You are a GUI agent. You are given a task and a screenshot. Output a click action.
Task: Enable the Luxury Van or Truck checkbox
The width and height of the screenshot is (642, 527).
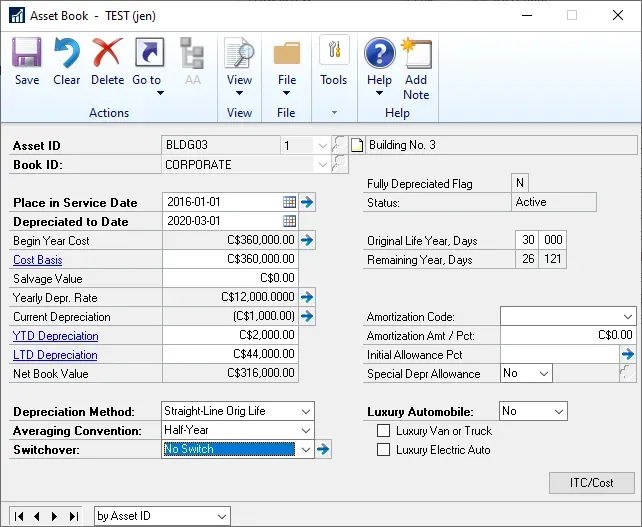[x=383, y=431]
